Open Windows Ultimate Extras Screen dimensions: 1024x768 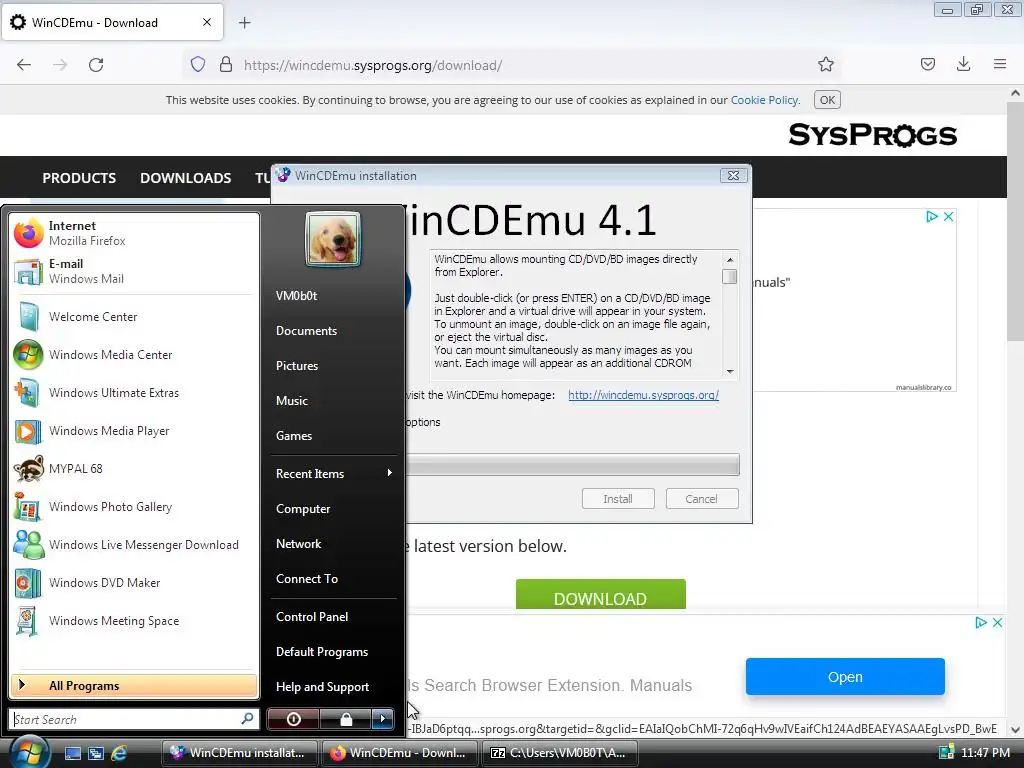coord(134,392)
